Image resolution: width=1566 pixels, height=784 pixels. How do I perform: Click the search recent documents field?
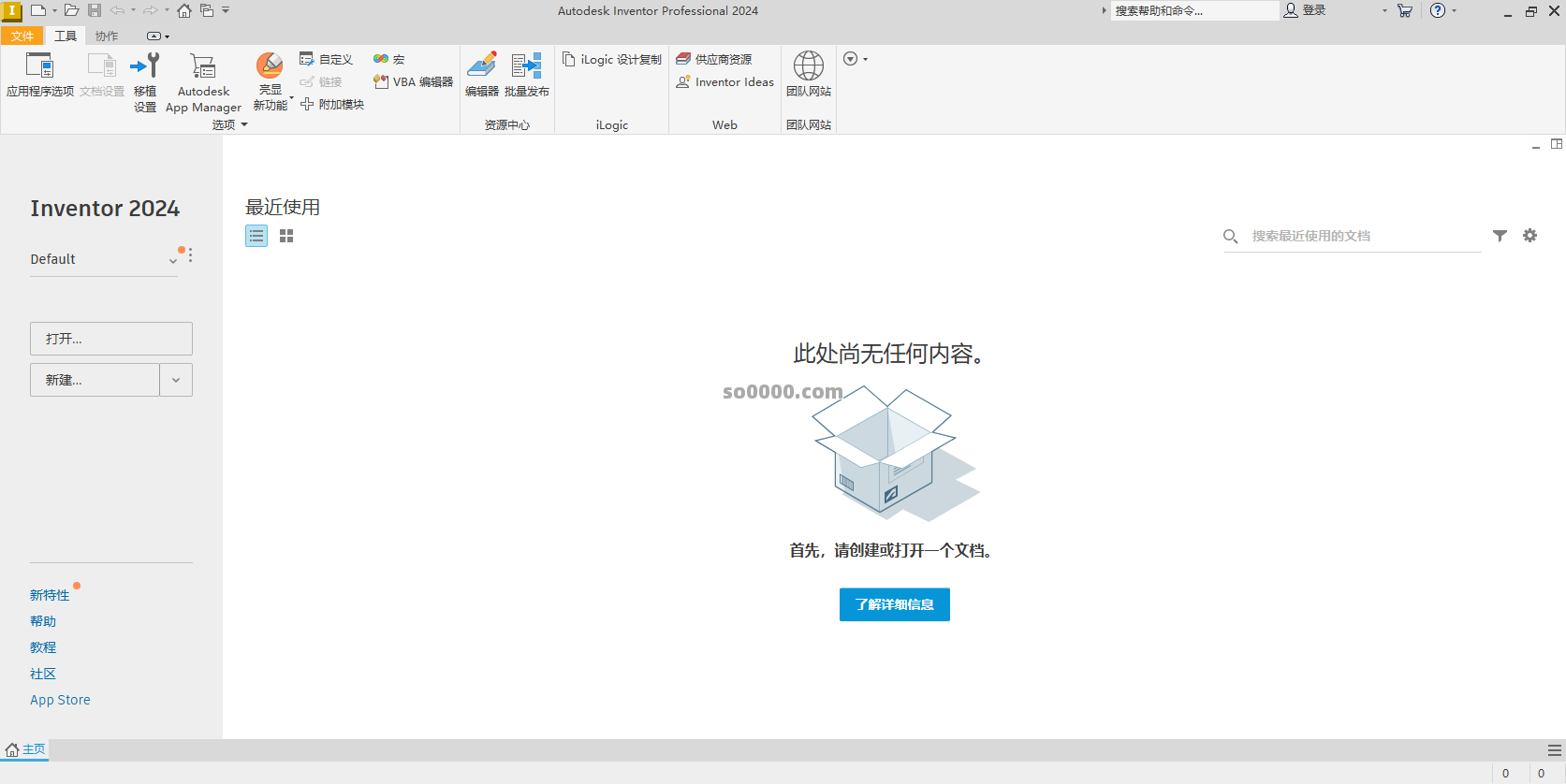coord(1362,236)
